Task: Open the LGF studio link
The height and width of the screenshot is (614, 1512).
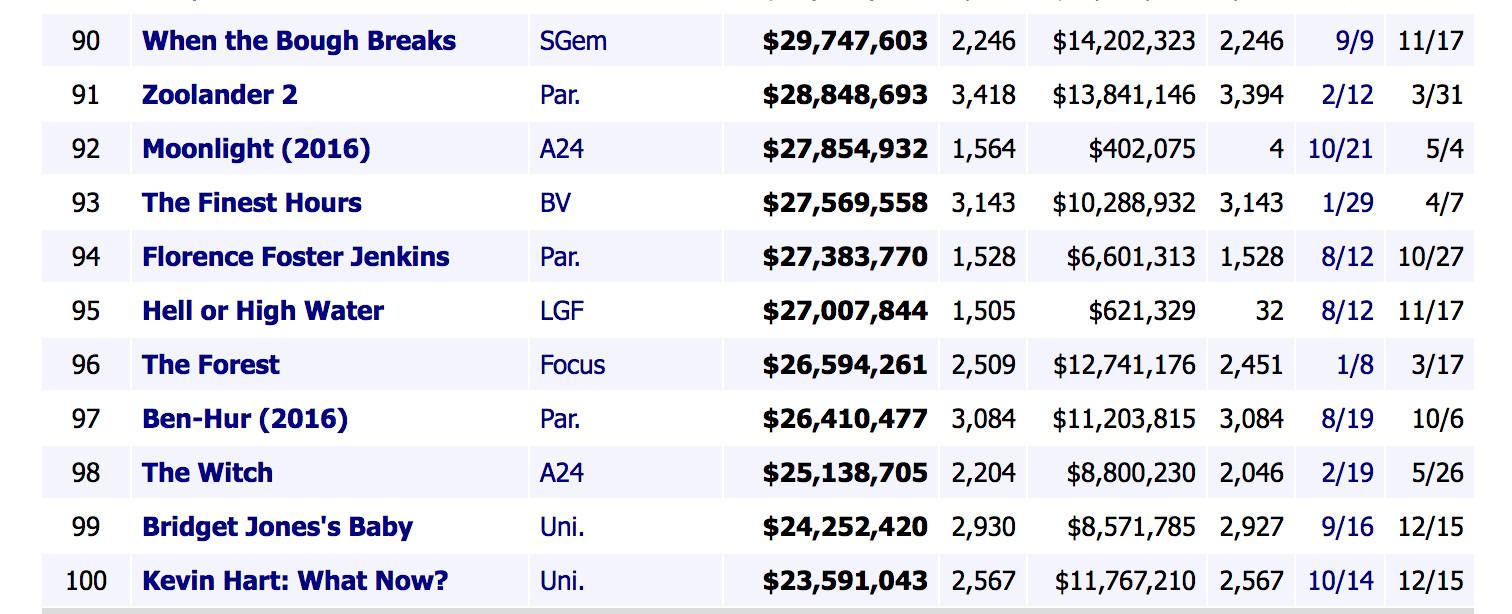Action: coord(561,311)
